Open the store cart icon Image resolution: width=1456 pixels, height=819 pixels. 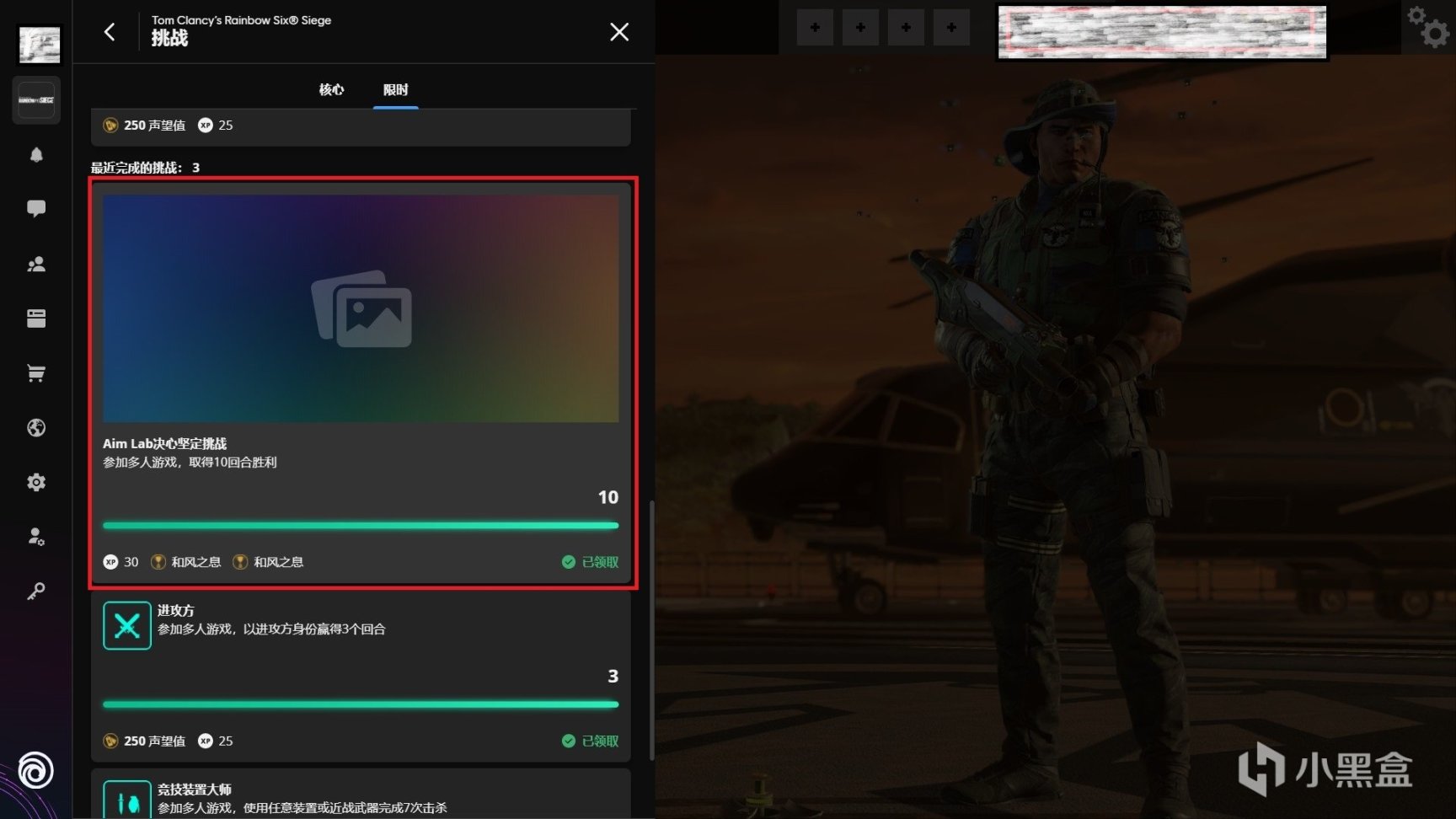point(36,373)
